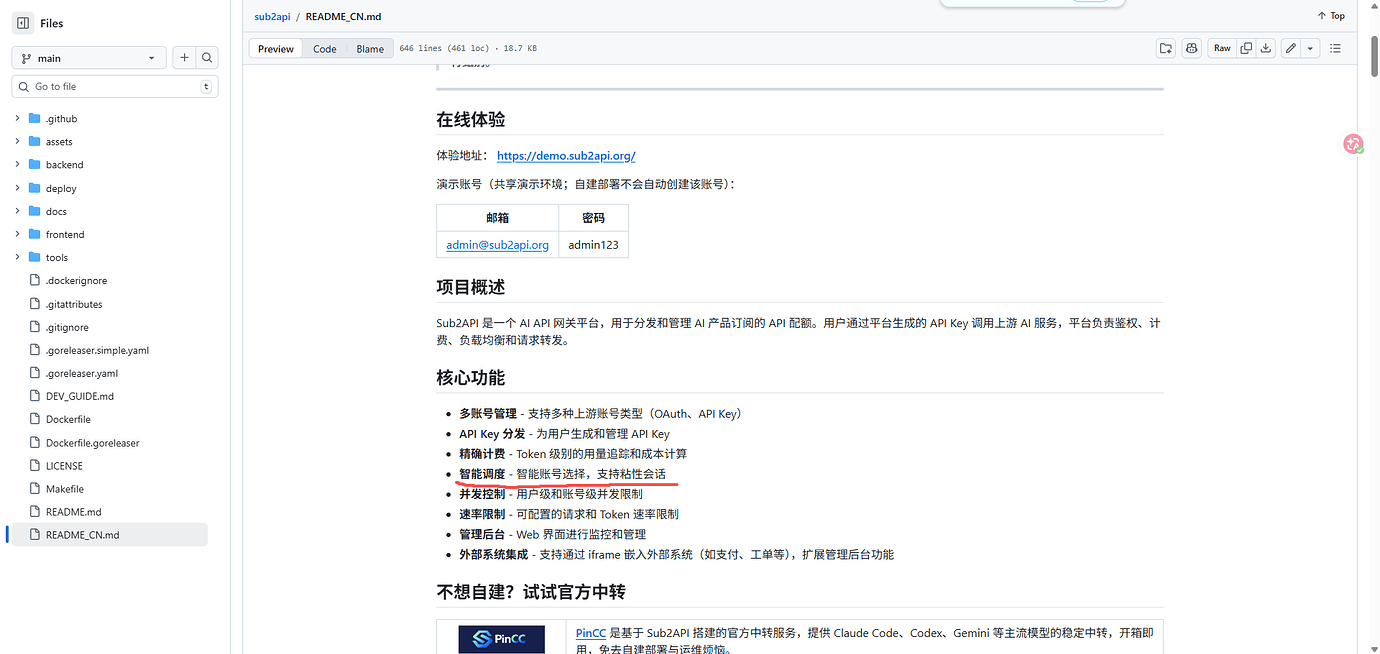Click the 多账号管理 bullet item
Screen dimensions: 1380x654
(x=600, y=414)
